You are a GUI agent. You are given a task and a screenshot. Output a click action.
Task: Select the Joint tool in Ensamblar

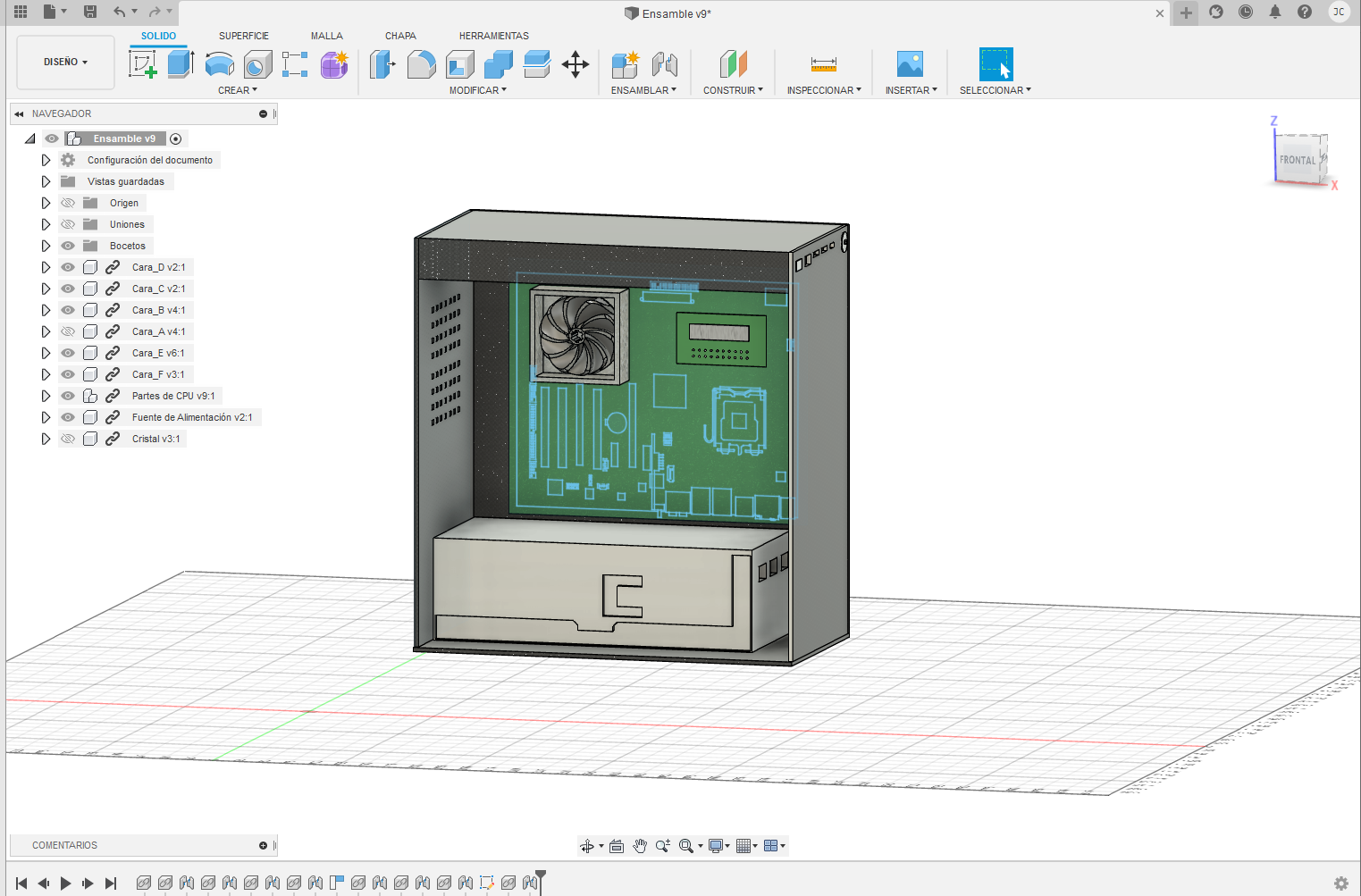pos(664,64)
